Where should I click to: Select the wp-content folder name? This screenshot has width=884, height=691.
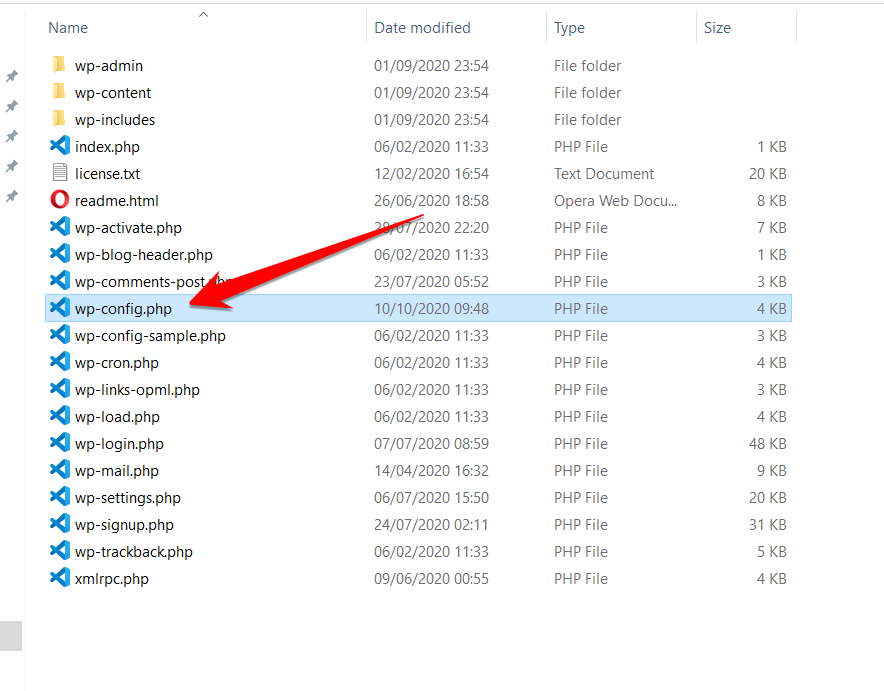point(113,93)
